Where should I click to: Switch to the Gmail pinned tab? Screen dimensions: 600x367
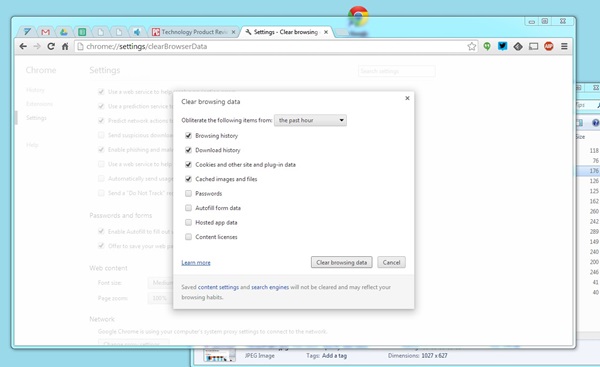45,32
